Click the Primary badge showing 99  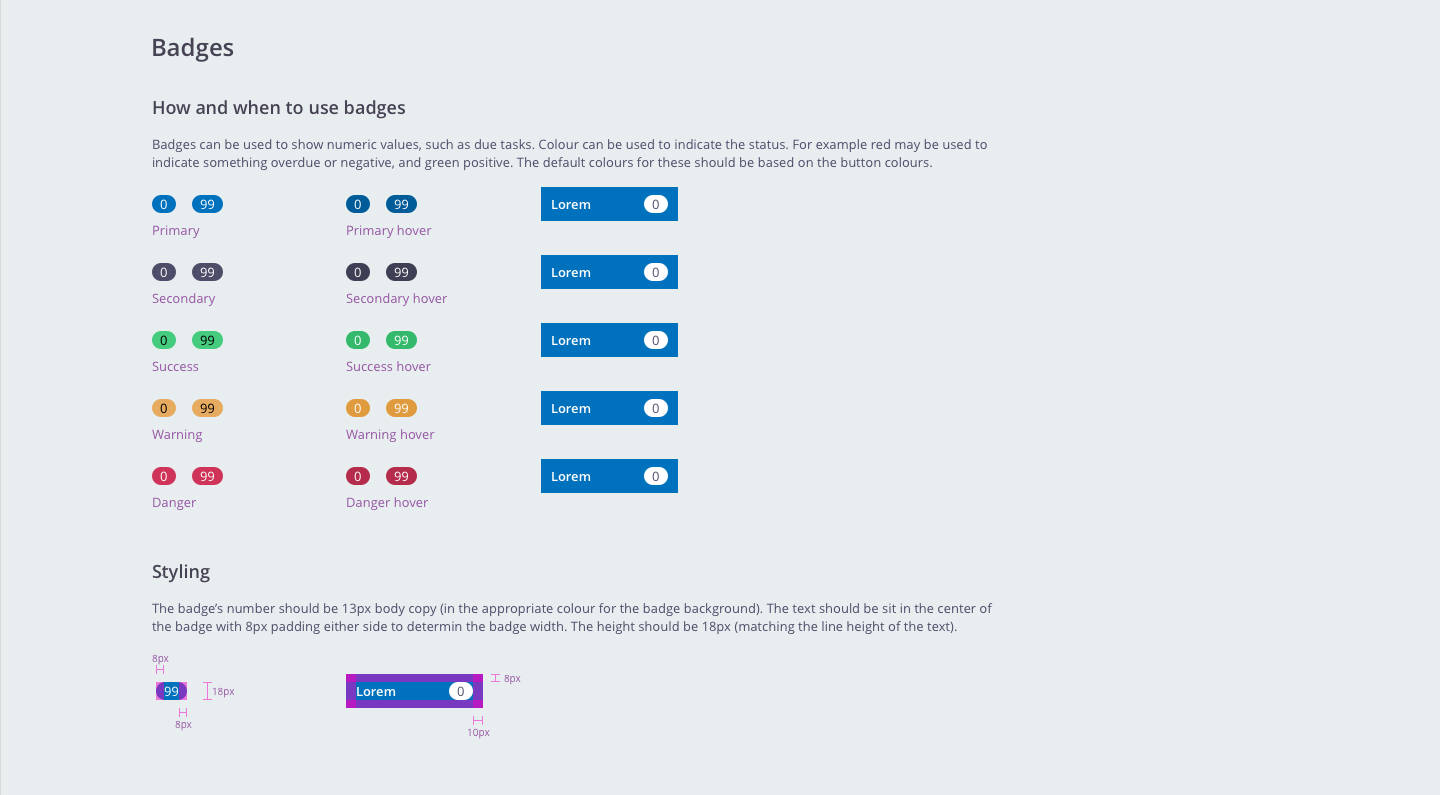pyautogui.click(x=207, y=204)
